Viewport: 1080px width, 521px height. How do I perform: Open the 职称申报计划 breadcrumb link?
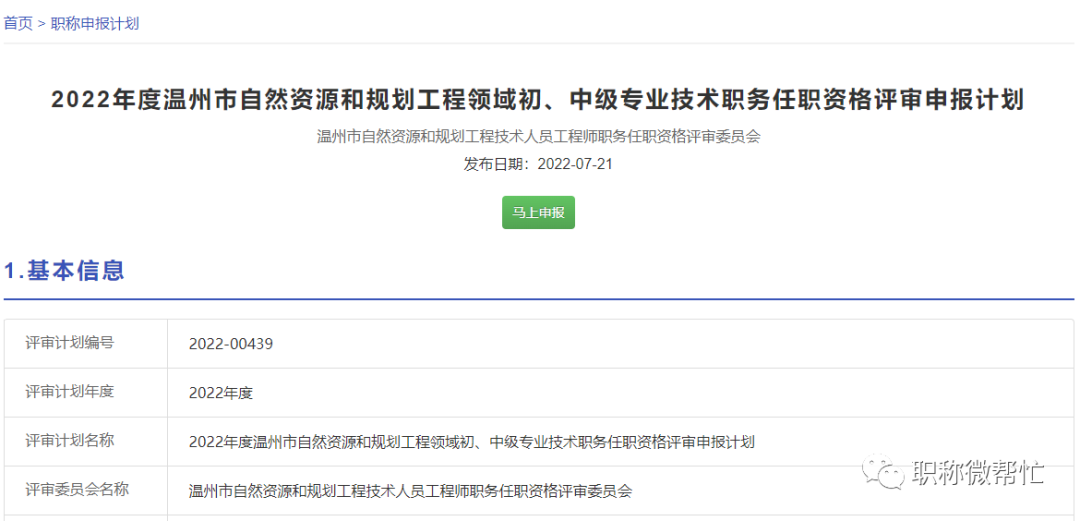(x=95, y=23)
